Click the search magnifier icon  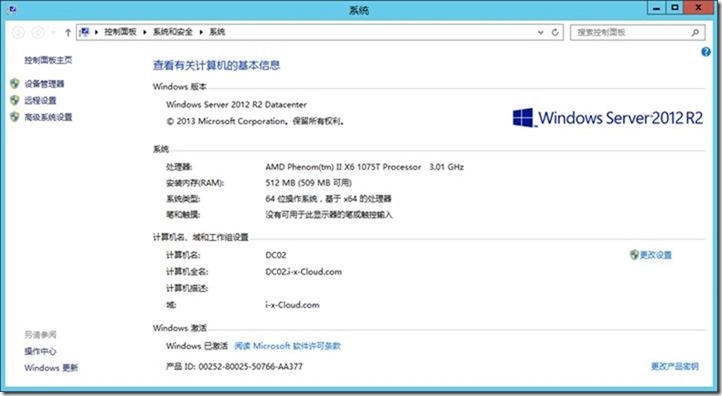[695, 32]
